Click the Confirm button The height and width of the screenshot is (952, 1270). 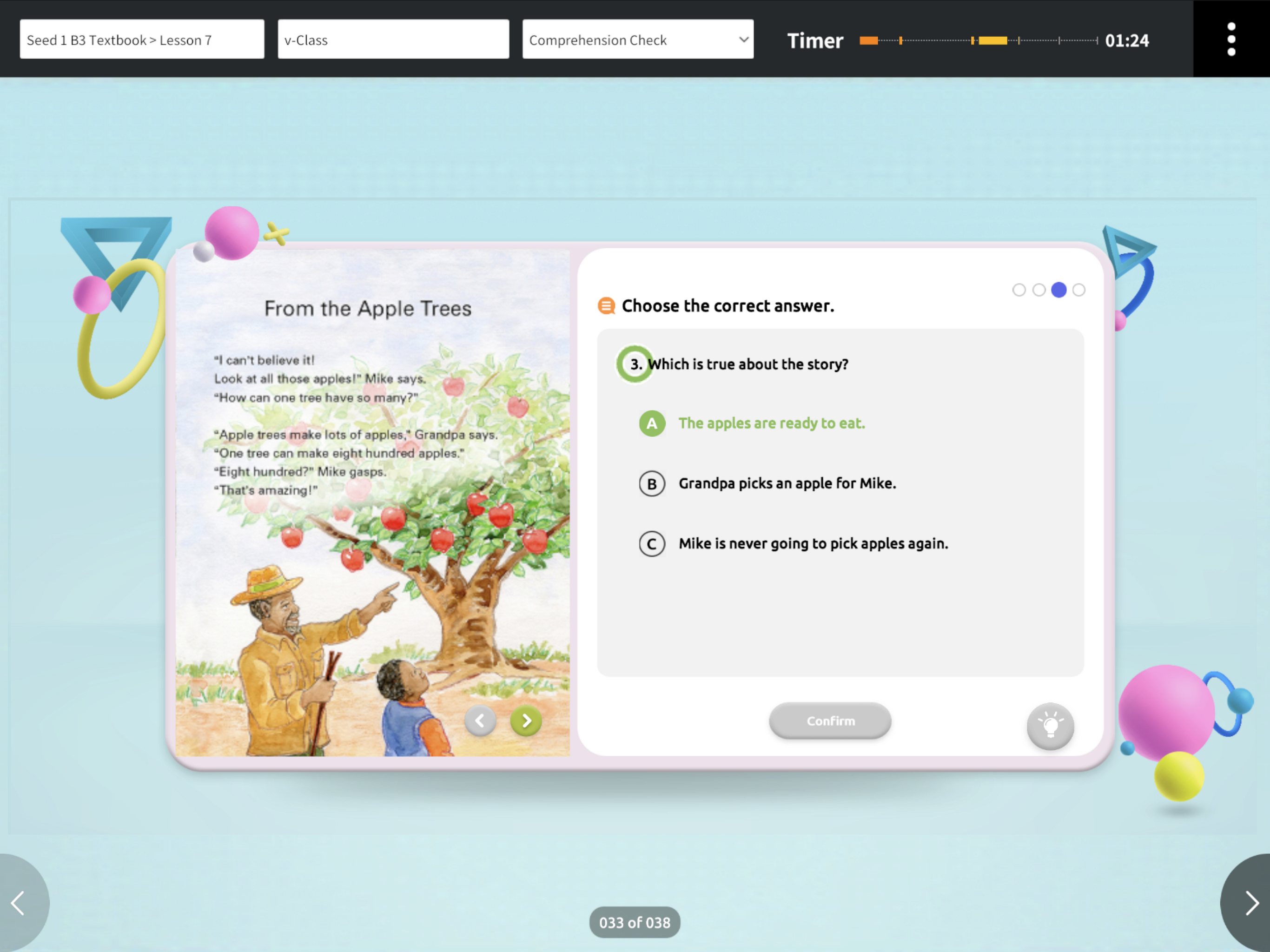tap(830, 721)
